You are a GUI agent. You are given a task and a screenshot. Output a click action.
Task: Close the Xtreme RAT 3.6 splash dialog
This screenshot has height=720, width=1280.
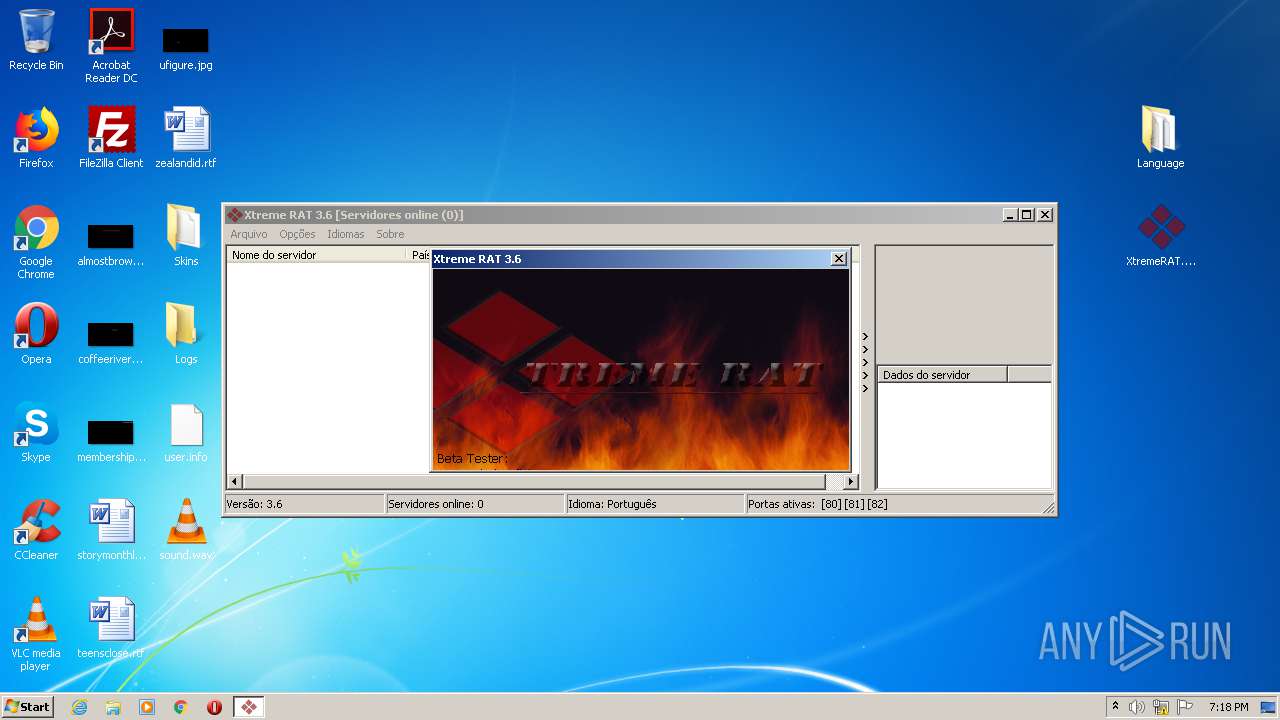[x=839, y=259]
